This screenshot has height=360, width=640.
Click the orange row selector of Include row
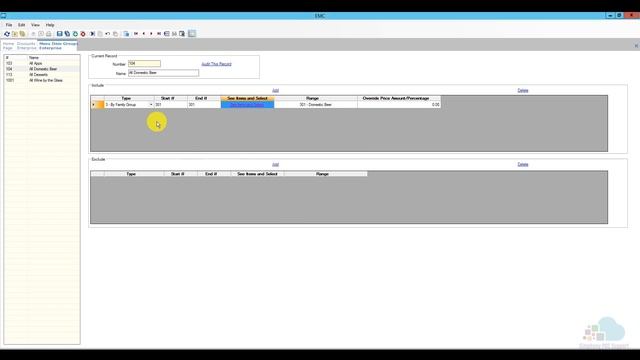tap(98, 105)
